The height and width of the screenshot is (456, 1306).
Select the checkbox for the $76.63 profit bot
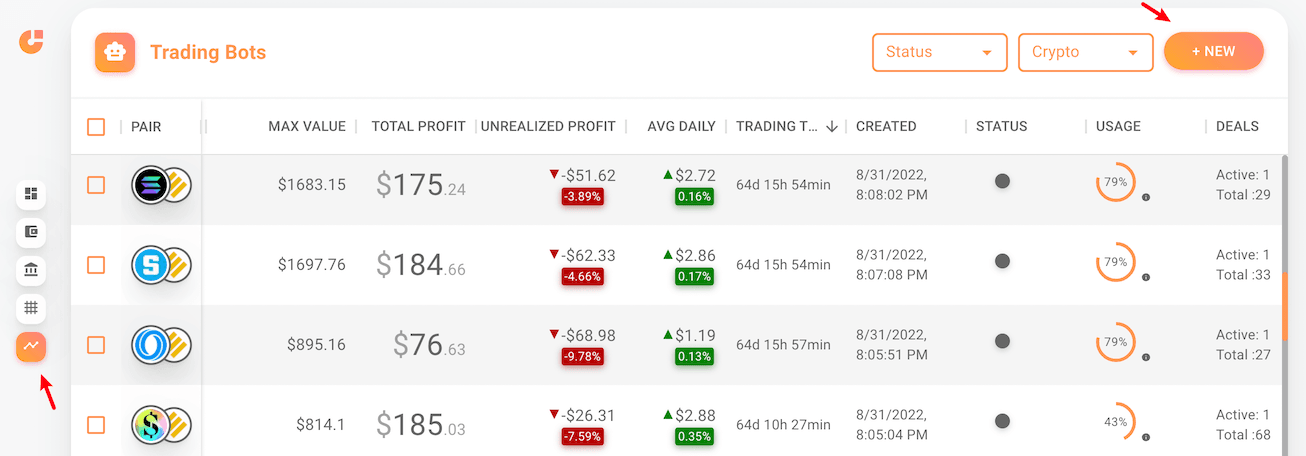(x=96, y=345)
